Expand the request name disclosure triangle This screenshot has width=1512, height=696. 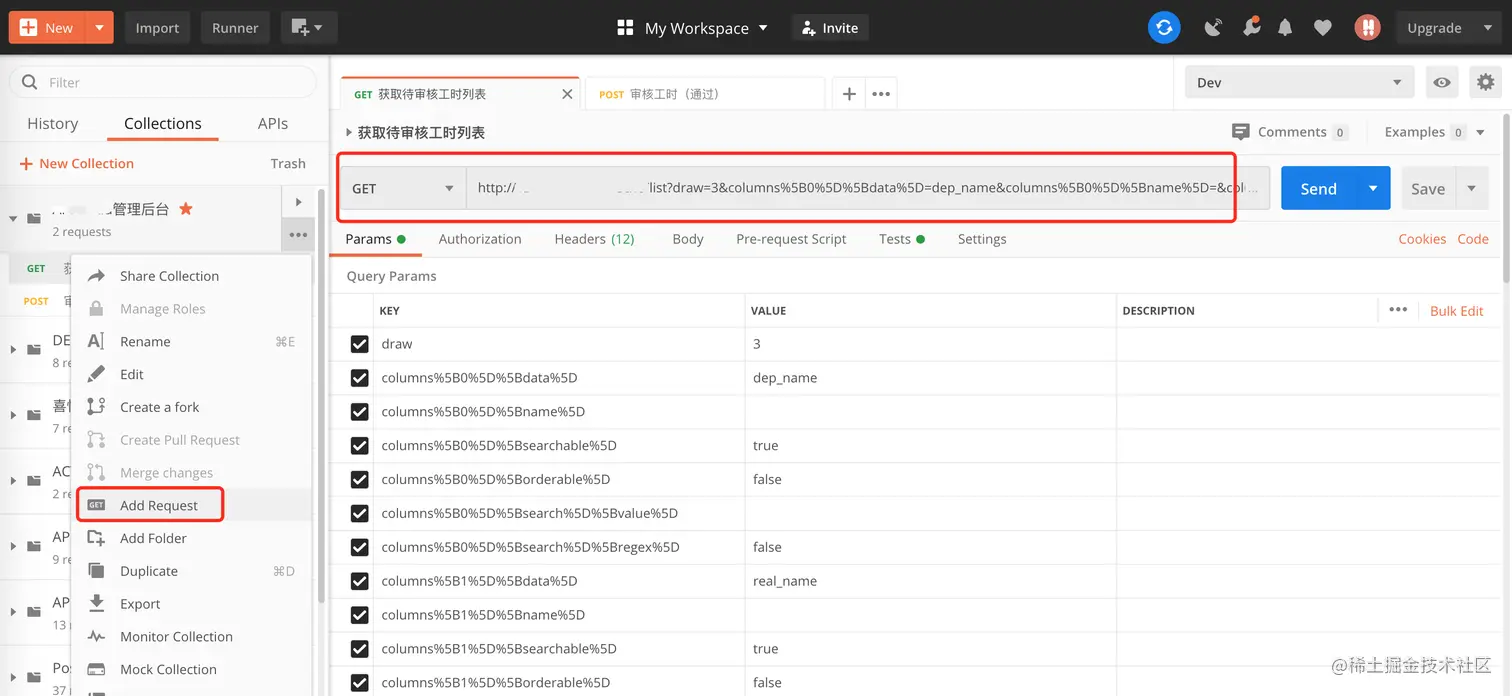click(349, 132)
